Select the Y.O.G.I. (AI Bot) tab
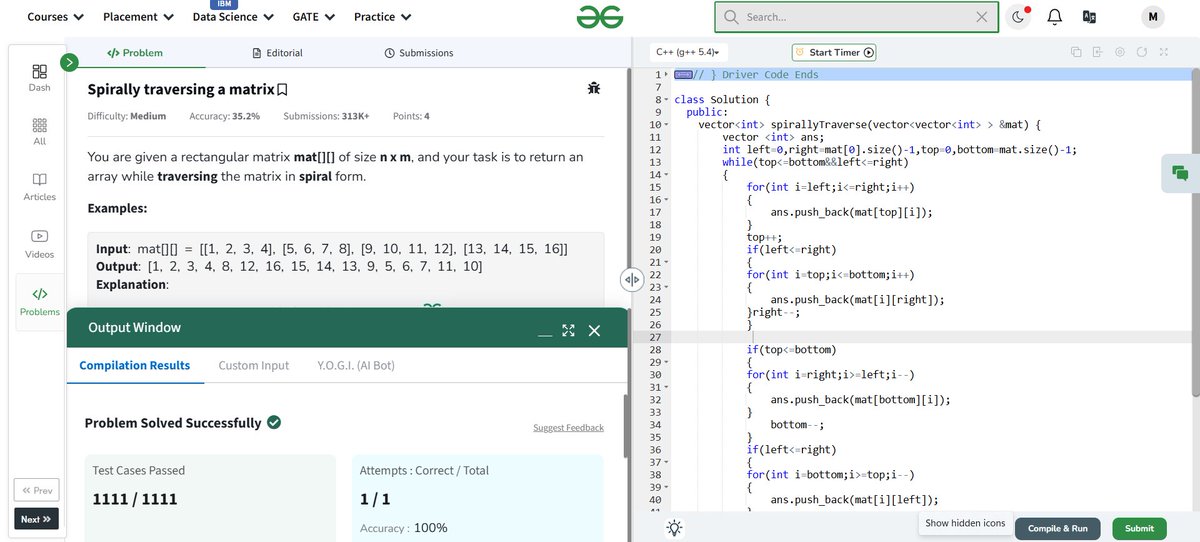This screenshot has width=1200, height=542. coord(356,365)
